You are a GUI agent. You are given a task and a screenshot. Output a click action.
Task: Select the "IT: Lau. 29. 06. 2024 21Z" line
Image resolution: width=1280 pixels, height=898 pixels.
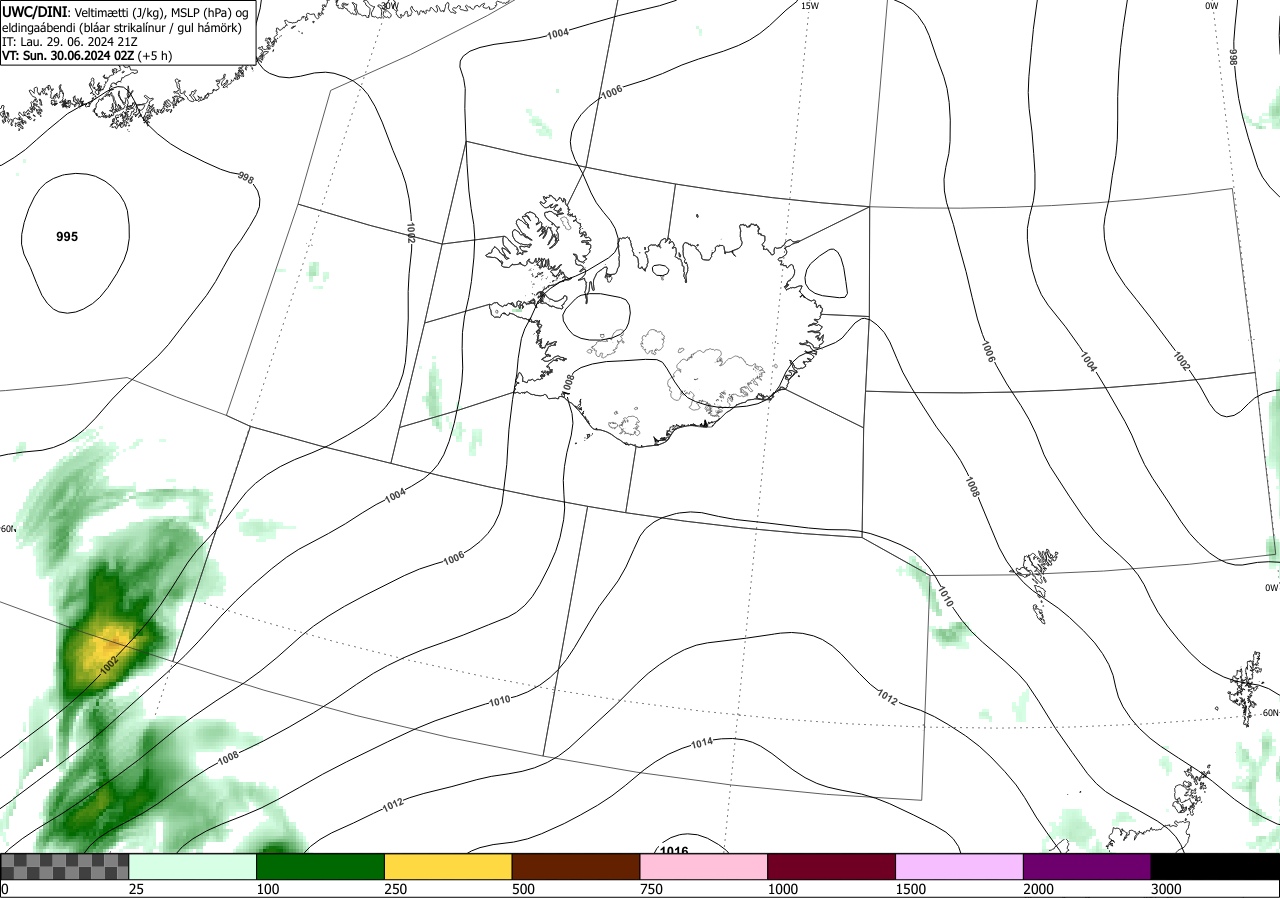71,42
